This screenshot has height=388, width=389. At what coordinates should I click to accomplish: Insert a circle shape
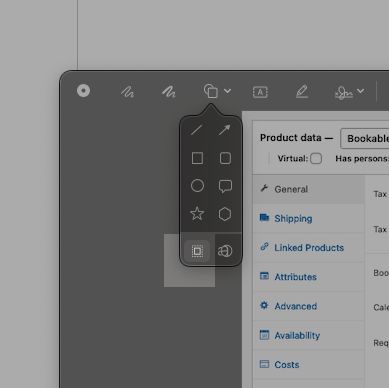(x=197, y=186)
